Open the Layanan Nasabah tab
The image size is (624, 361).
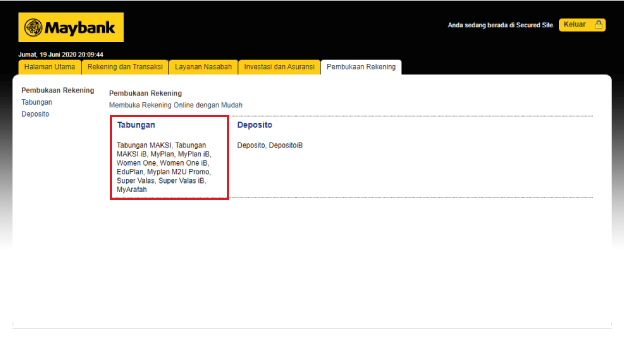tap(203, 67)
